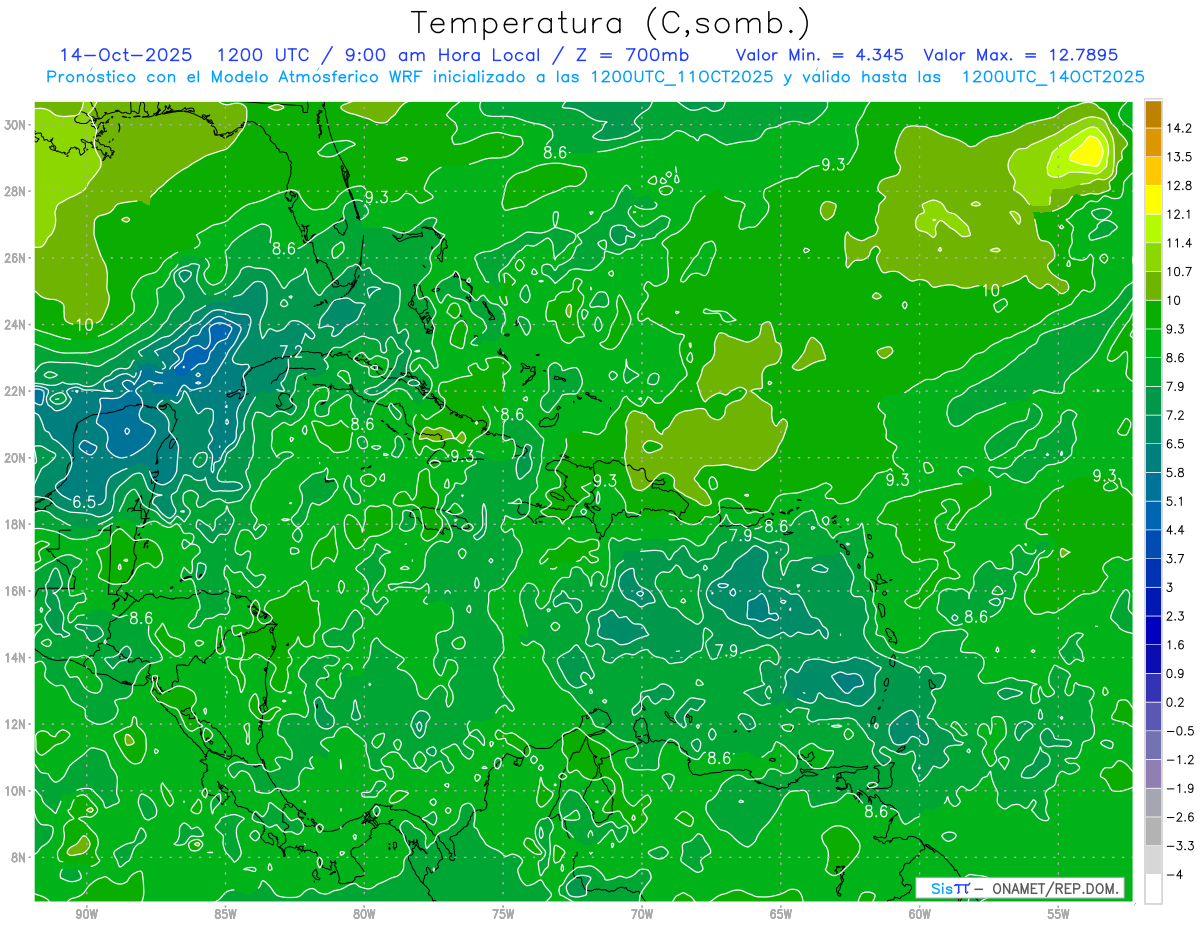Click the title "Temperatura (C,somb.)"
The image size is (1200, 927).
pyautogui.click(x=611, y=23)
